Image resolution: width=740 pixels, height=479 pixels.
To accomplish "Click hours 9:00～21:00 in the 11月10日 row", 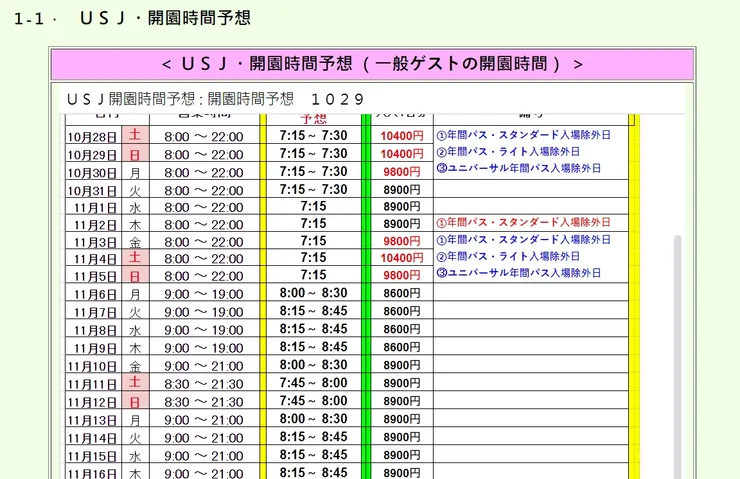I will point(204,366).
